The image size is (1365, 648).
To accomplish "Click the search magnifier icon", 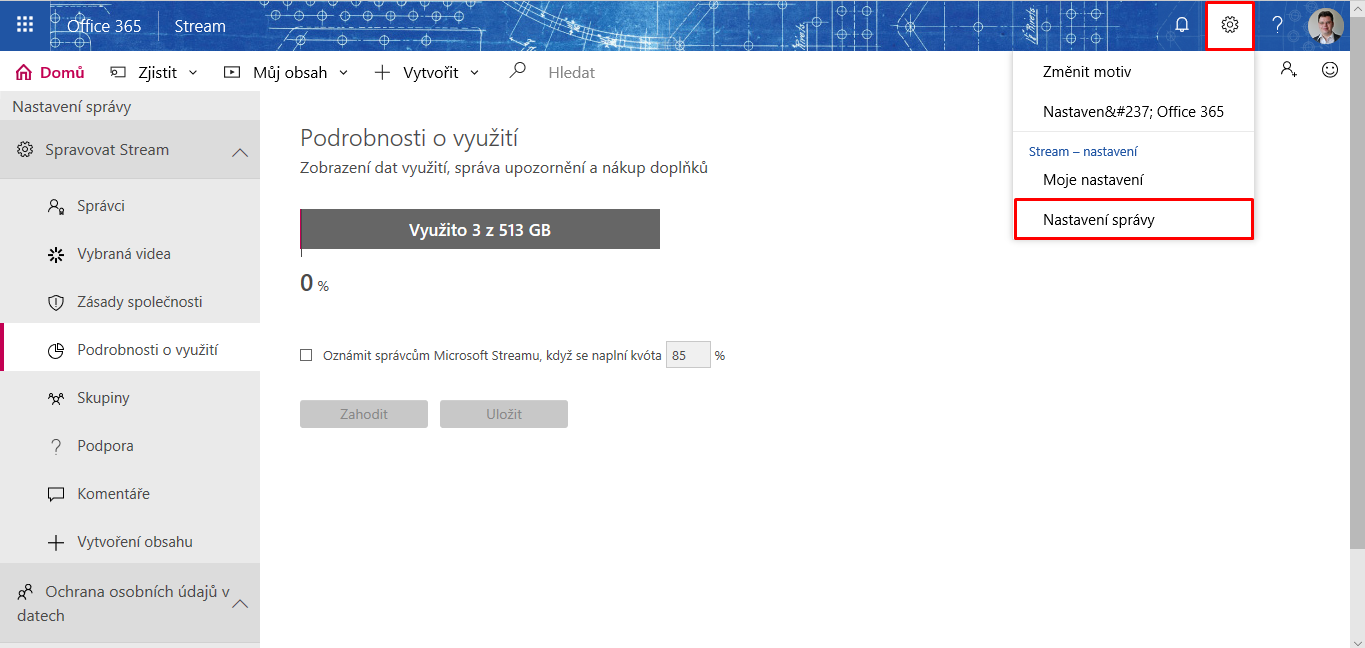I will pyautogui.click(x=517, y=71).
